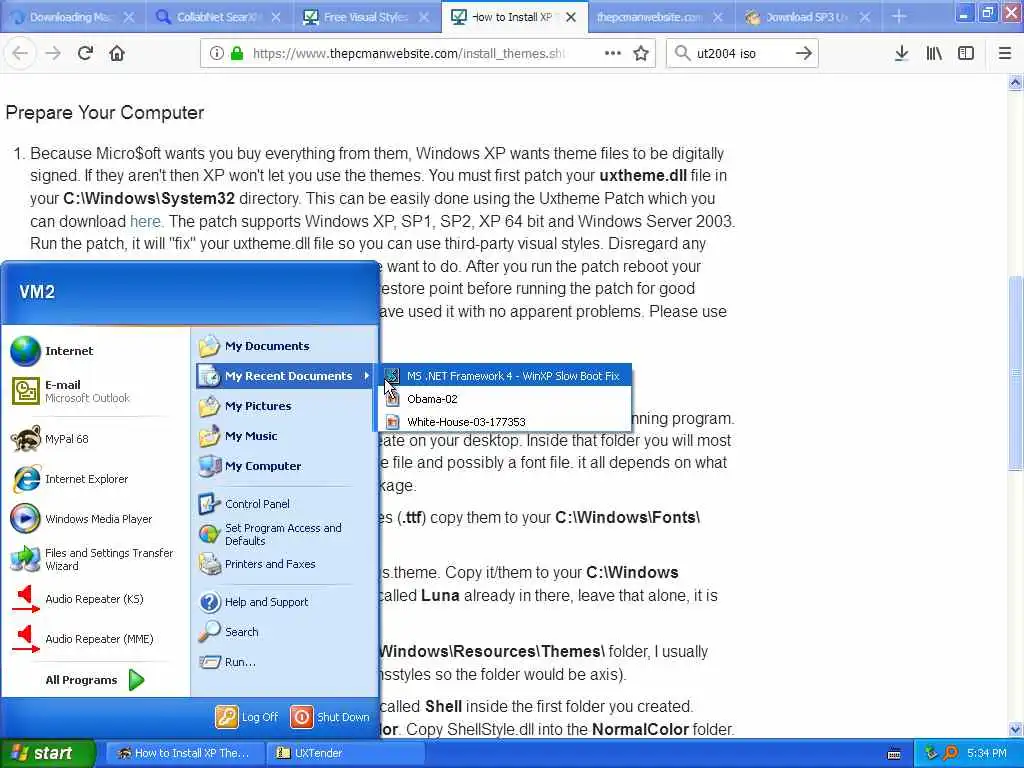Open MS .NET Framework 4 recent document
Screen dimensions: 1024x768
click(x=505, y=376)
